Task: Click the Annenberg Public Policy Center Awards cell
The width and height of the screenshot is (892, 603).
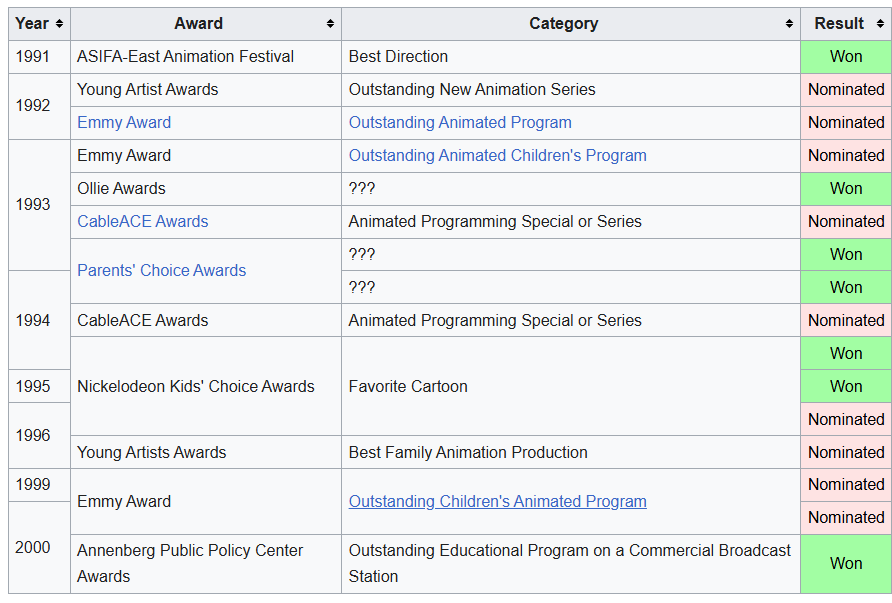Action: coord(206,564)
